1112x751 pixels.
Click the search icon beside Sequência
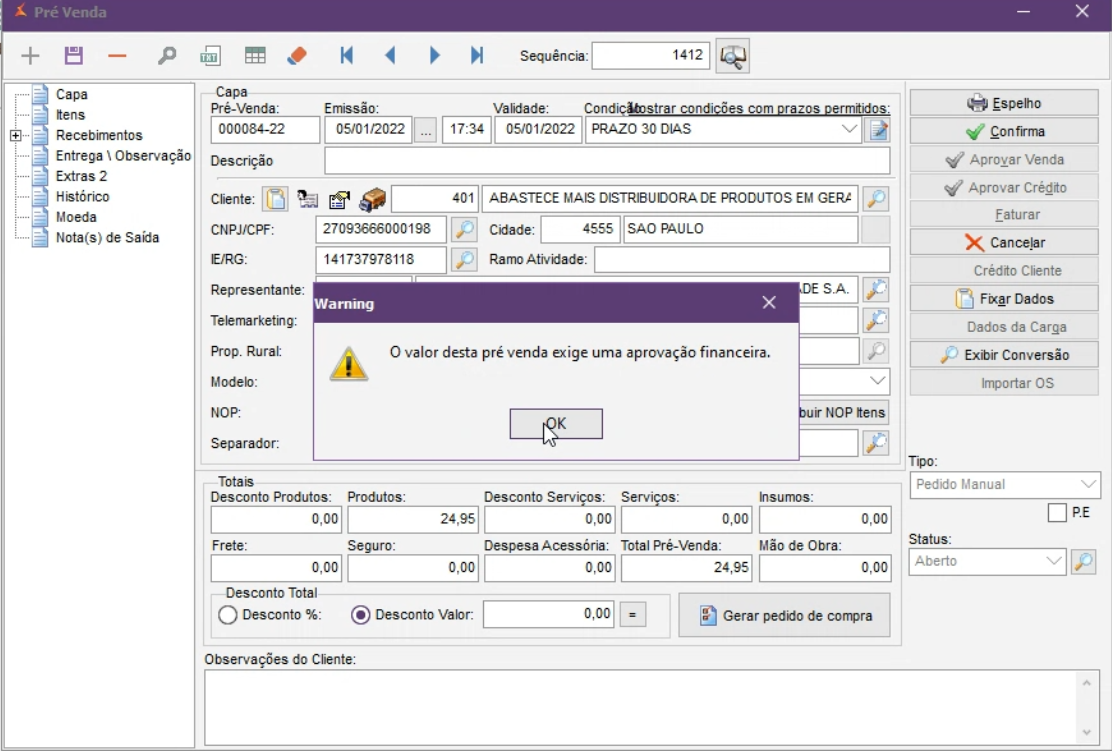pyautogui.click(x=733, y=55)
